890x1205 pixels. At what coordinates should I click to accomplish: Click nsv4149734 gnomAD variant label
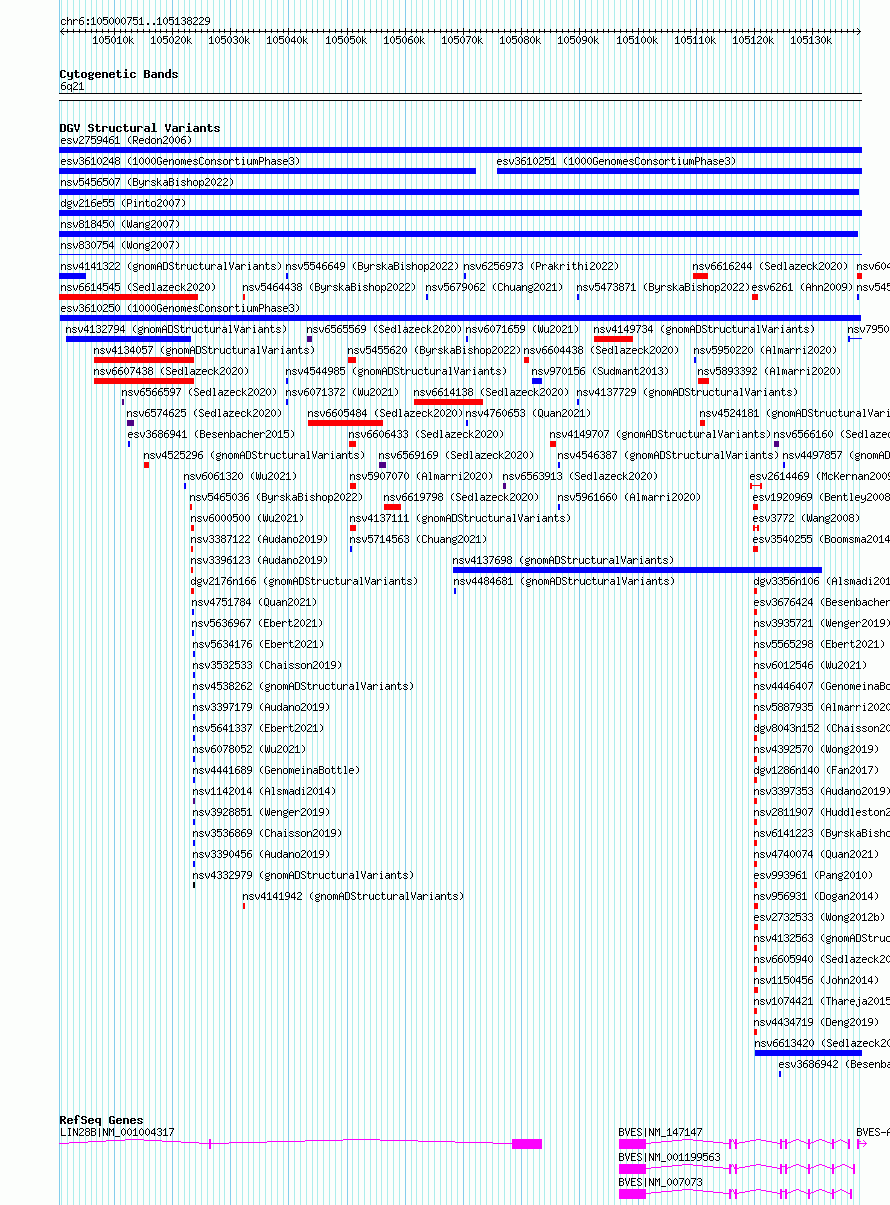(x=704, y=329)
